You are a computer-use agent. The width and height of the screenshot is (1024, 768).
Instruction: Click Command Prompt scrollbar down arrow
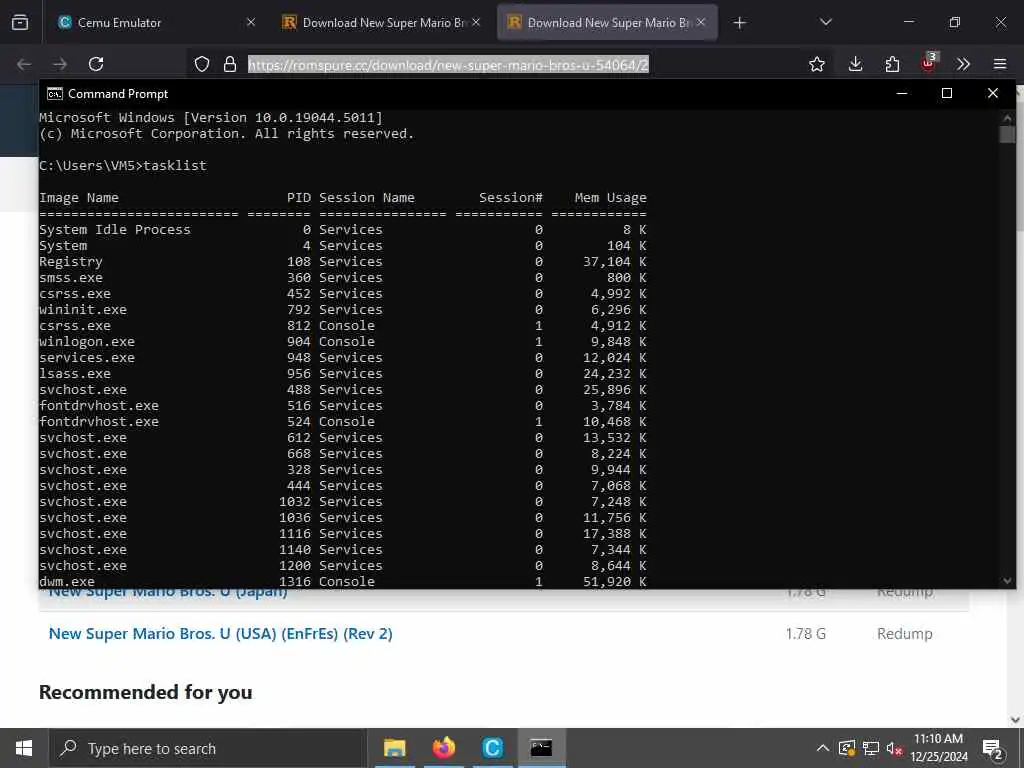point(1007,581)
